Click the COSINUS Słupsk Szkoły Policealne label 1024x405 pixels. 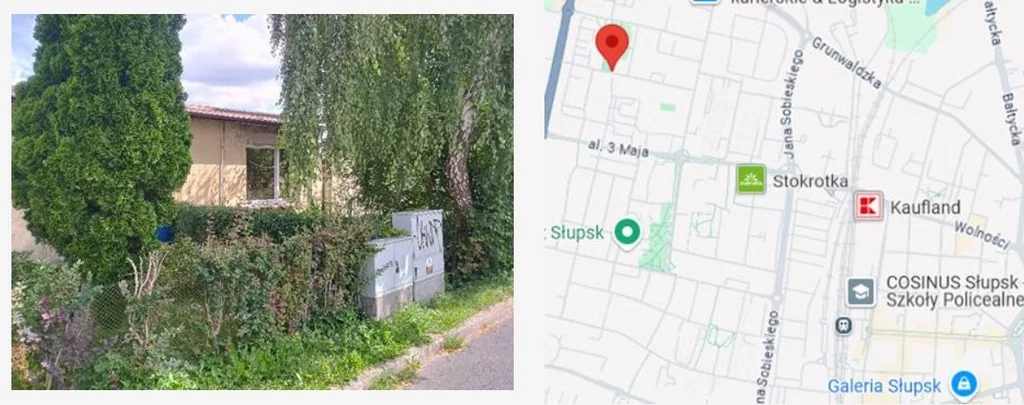coord(955,291)
